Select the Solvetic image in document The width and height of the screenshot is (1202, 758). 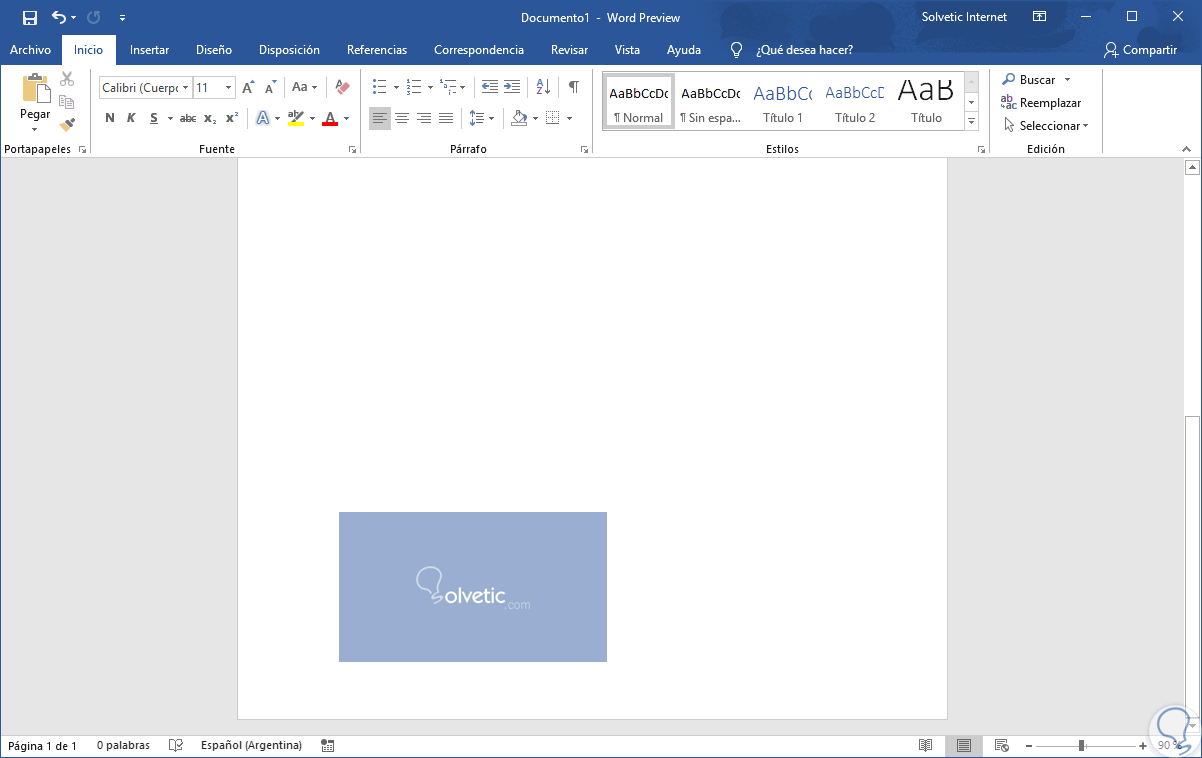[x=473, y=587]
